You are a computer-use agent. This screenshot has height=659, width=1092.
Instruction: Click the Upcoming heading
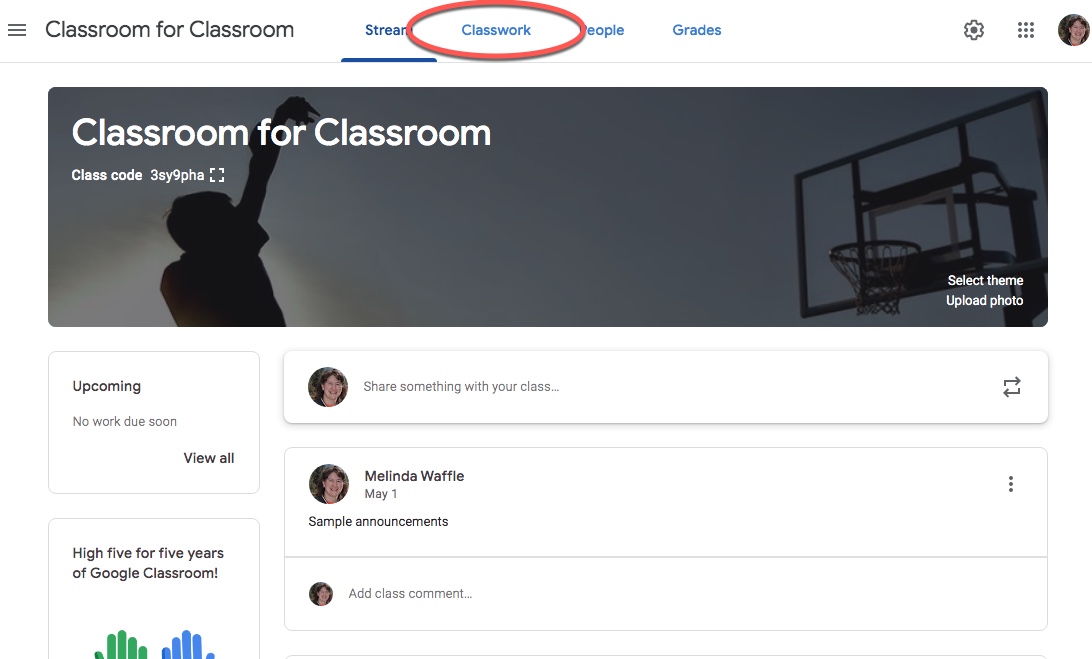[107, 386]
